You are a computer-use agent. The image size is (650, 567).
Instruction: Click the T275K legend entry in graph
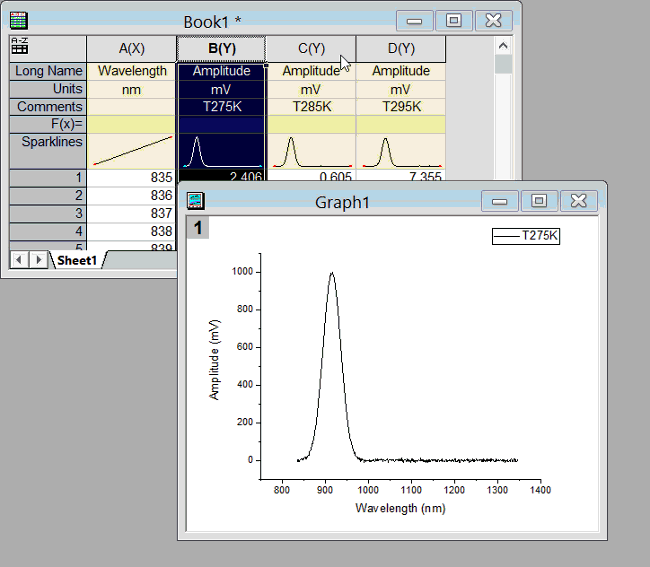527,236
